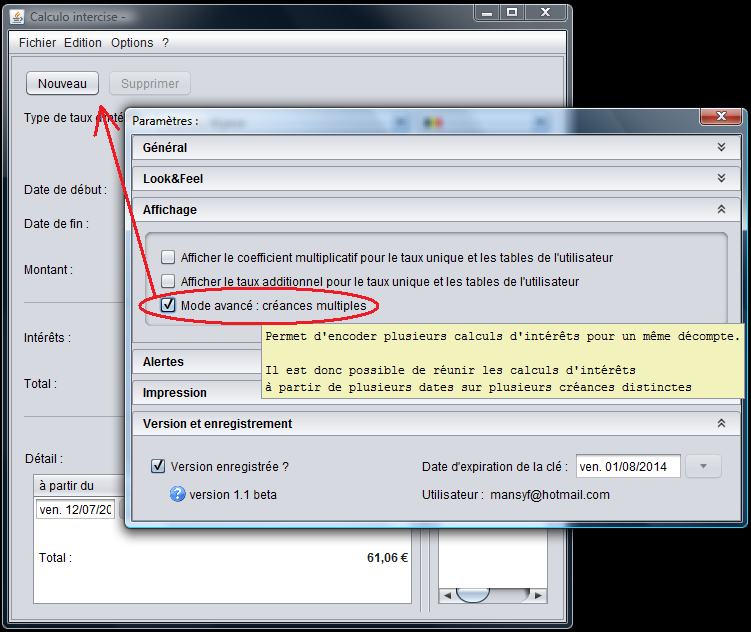Click the Nouveau button
751x632 pixels.
pos(62,84)
